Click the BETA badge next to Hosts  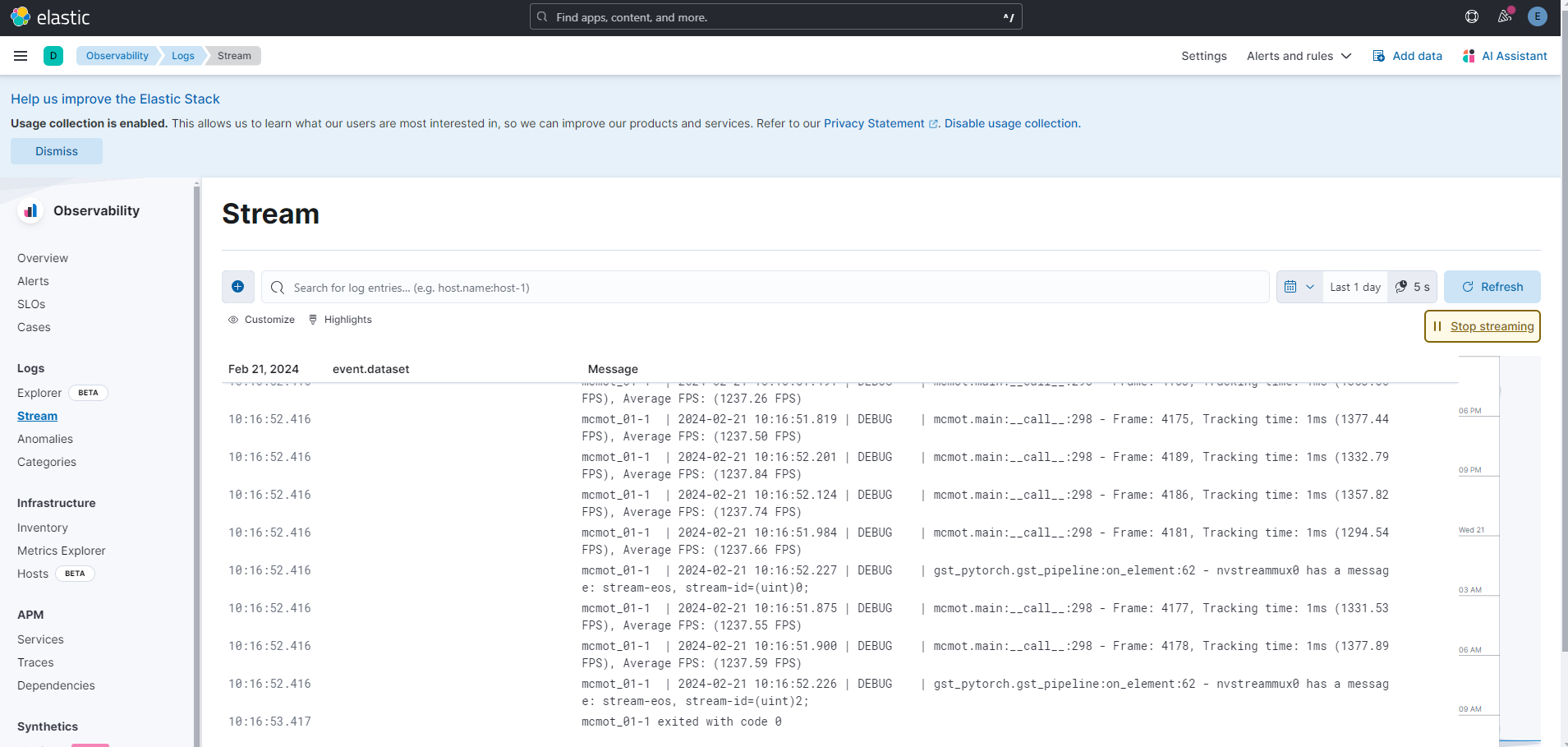point(75,574)
